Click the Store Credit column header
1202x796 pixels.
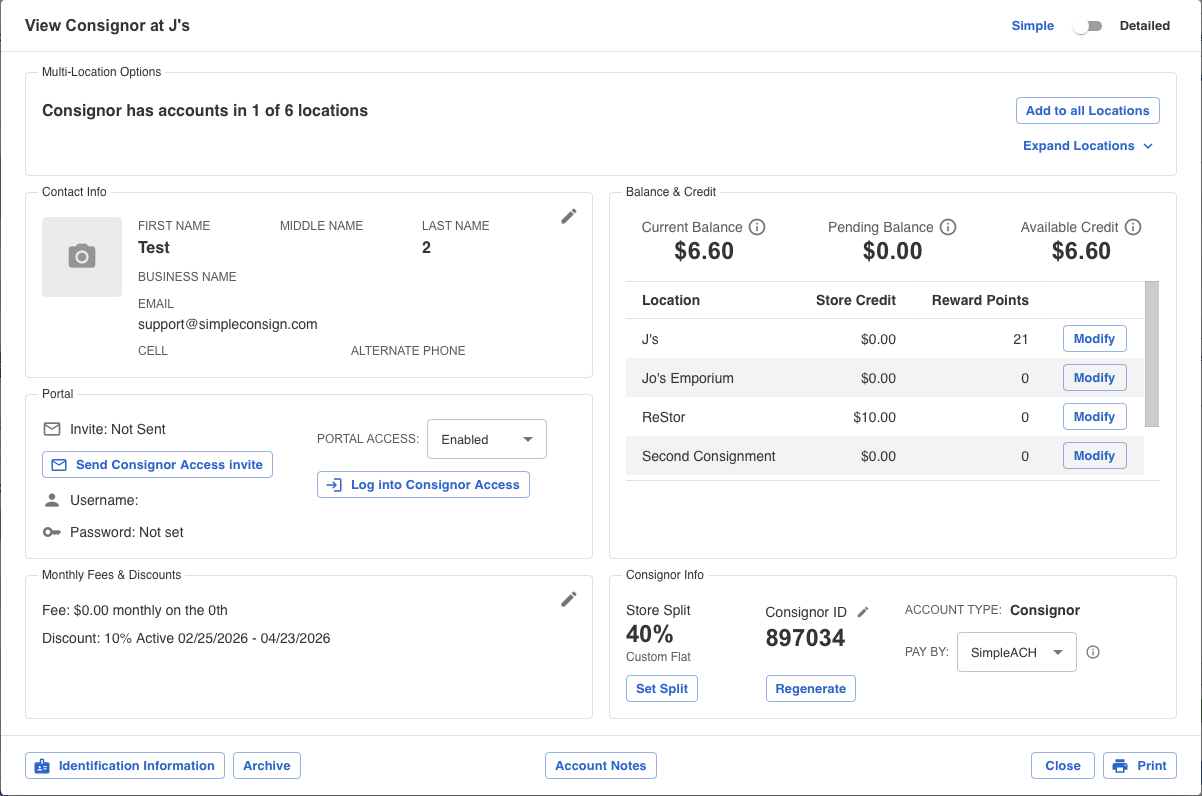click(856, 300)
